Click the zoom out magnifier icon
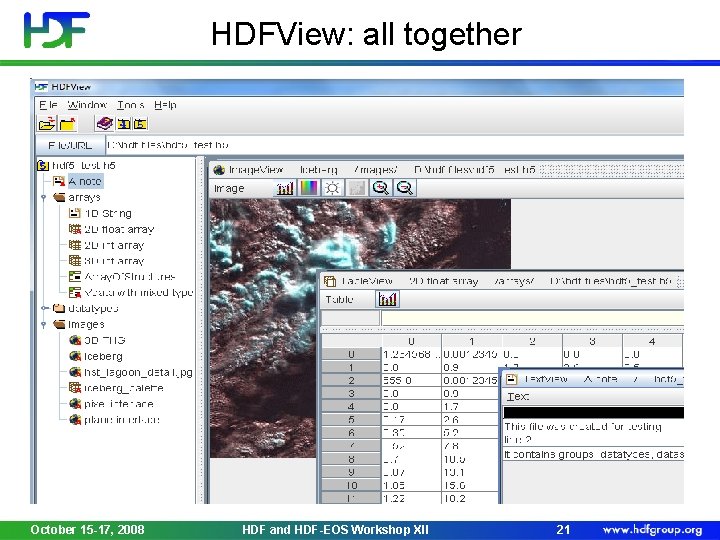 click(x=405, y=188)
